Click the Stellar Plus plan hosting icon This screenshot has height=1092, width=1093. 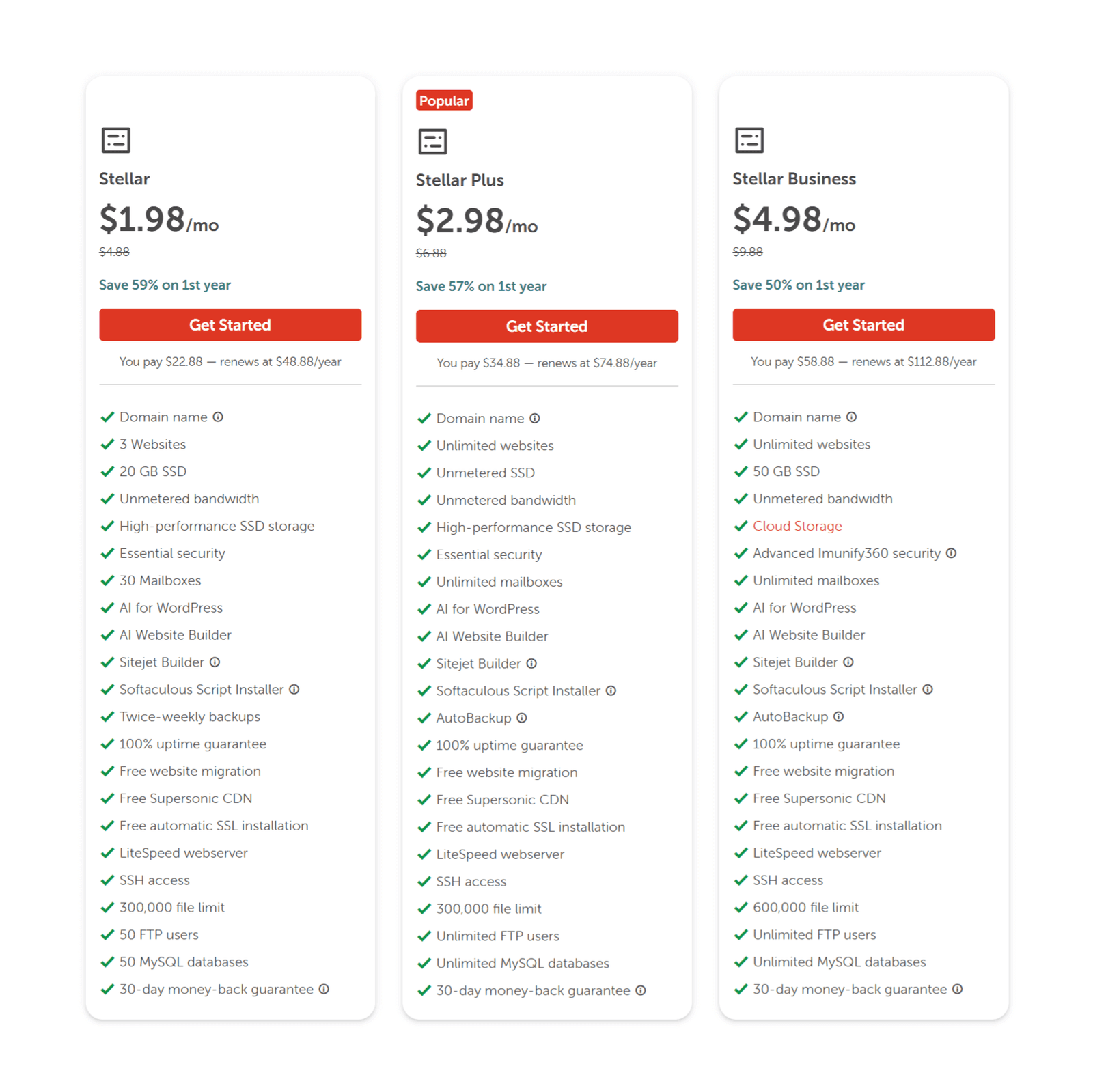pos(432,141)
